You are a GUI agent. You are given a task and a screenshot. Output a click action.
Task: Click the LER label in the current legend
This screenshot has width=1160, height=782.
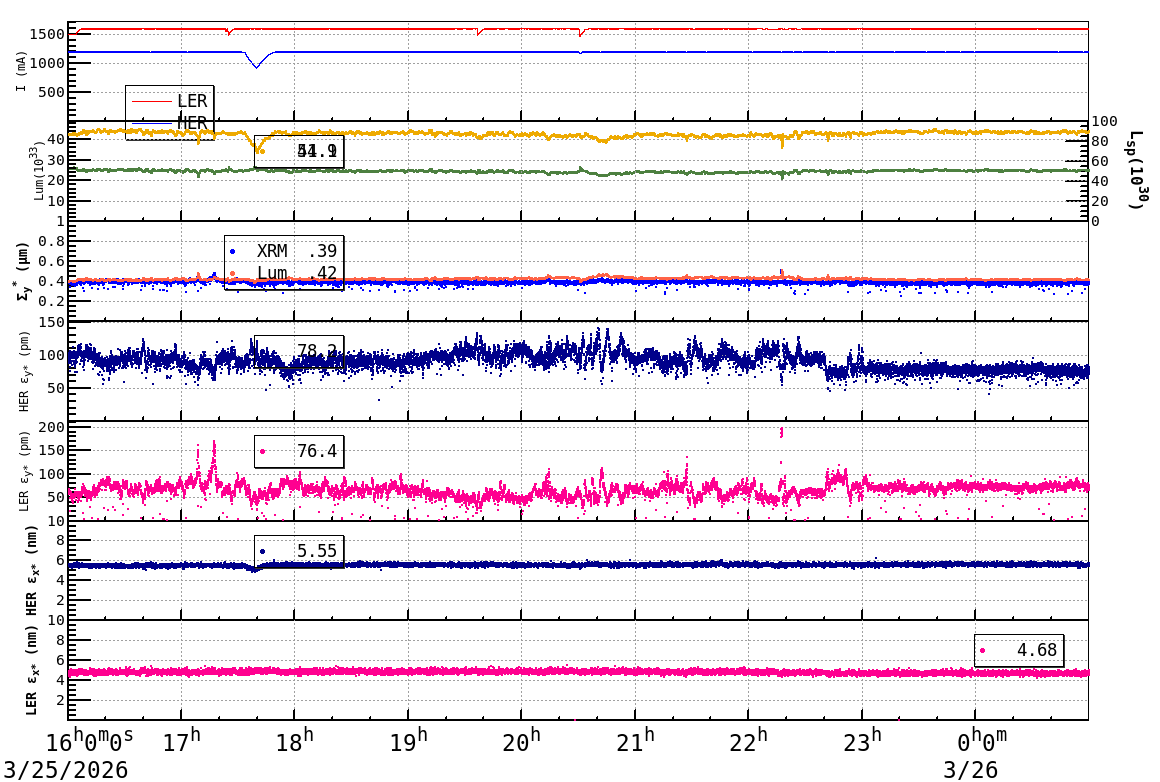(x=192, y=101)
